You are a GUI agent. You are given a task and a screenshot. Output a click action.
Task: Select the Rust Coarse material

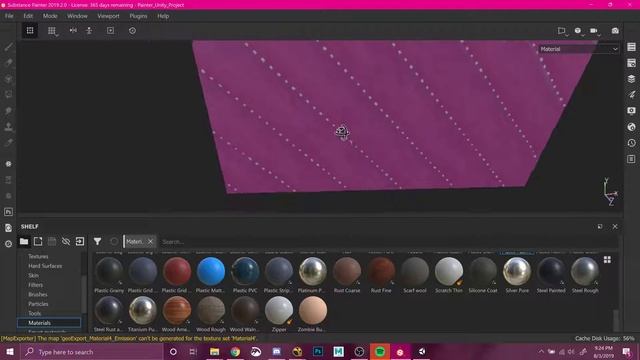click(x=347, y=275)
